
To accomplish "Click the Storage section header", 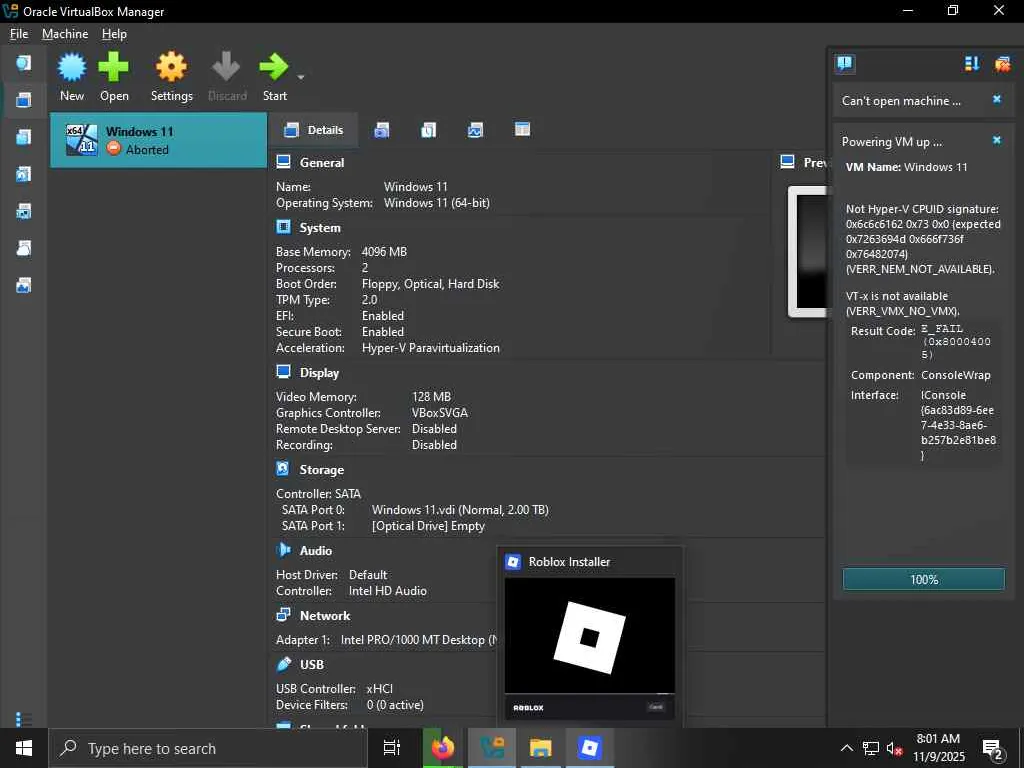I will pyautogui.click(x=321, y=470).
